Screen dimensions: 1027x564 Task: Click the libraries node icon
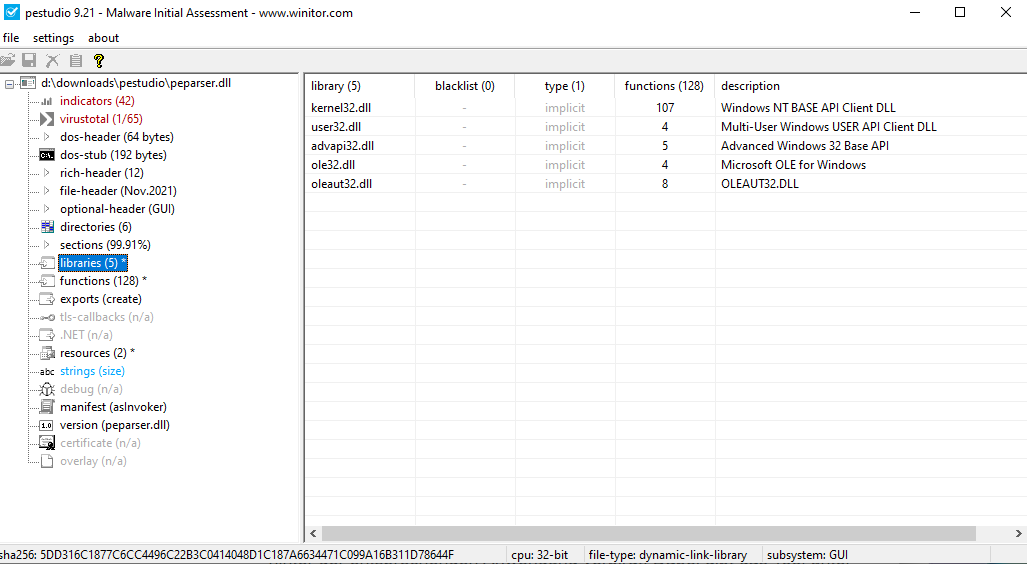[47, 263]
